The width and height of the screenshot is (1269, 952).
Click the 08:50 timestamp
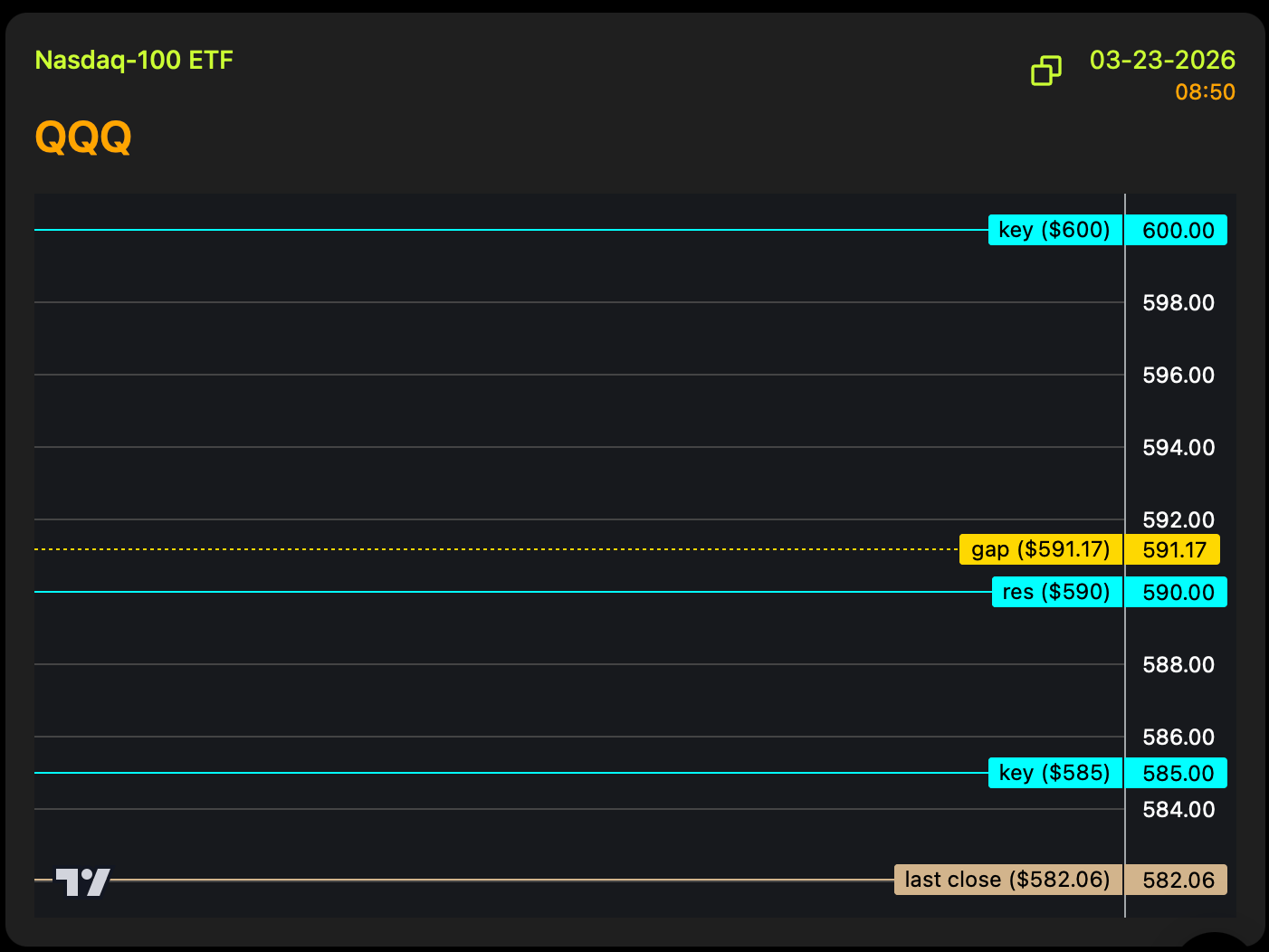pyautogui.click(x=1205, y=92)
